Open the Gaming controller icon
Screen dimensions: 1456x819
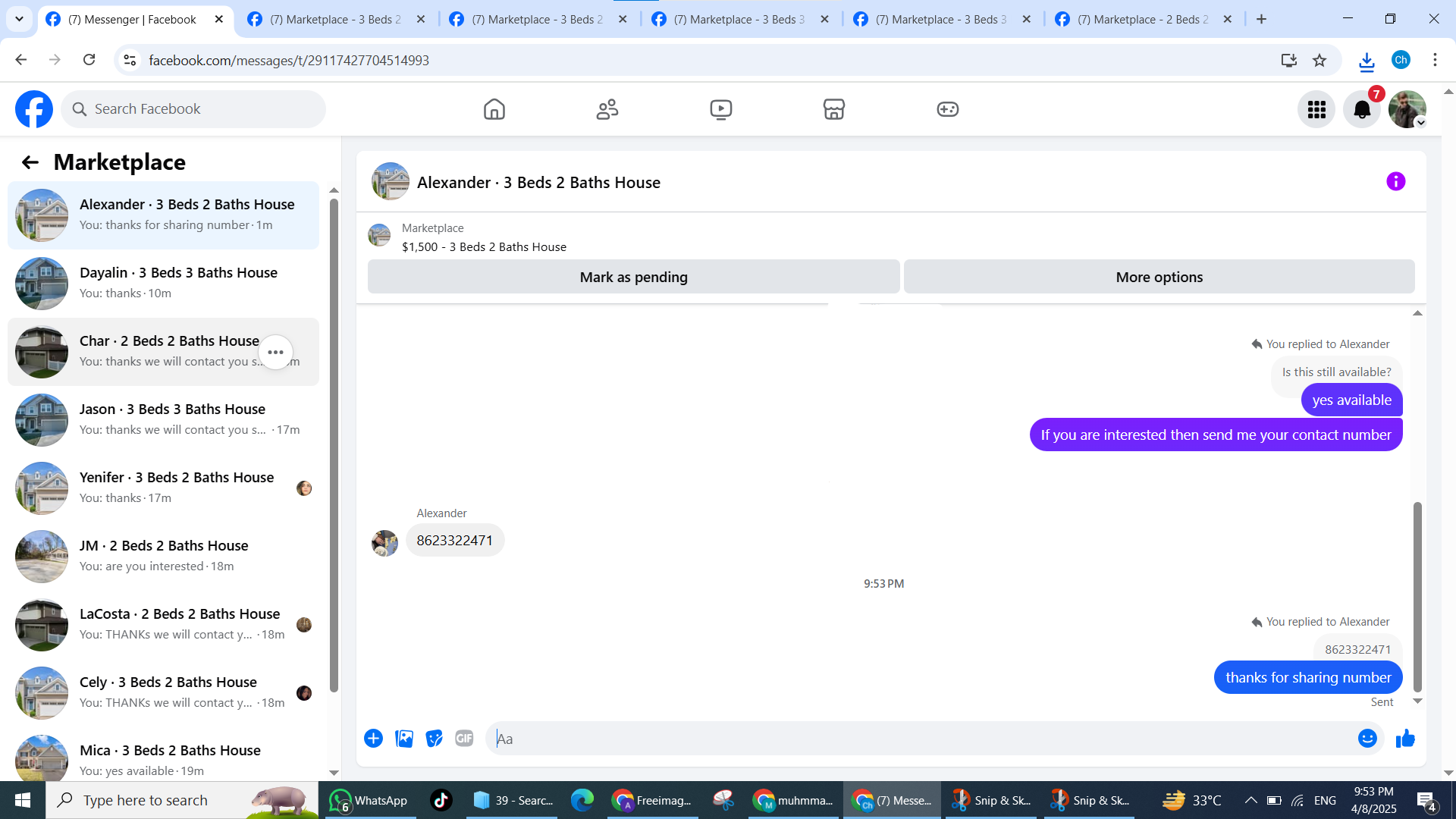pos(947,109)
